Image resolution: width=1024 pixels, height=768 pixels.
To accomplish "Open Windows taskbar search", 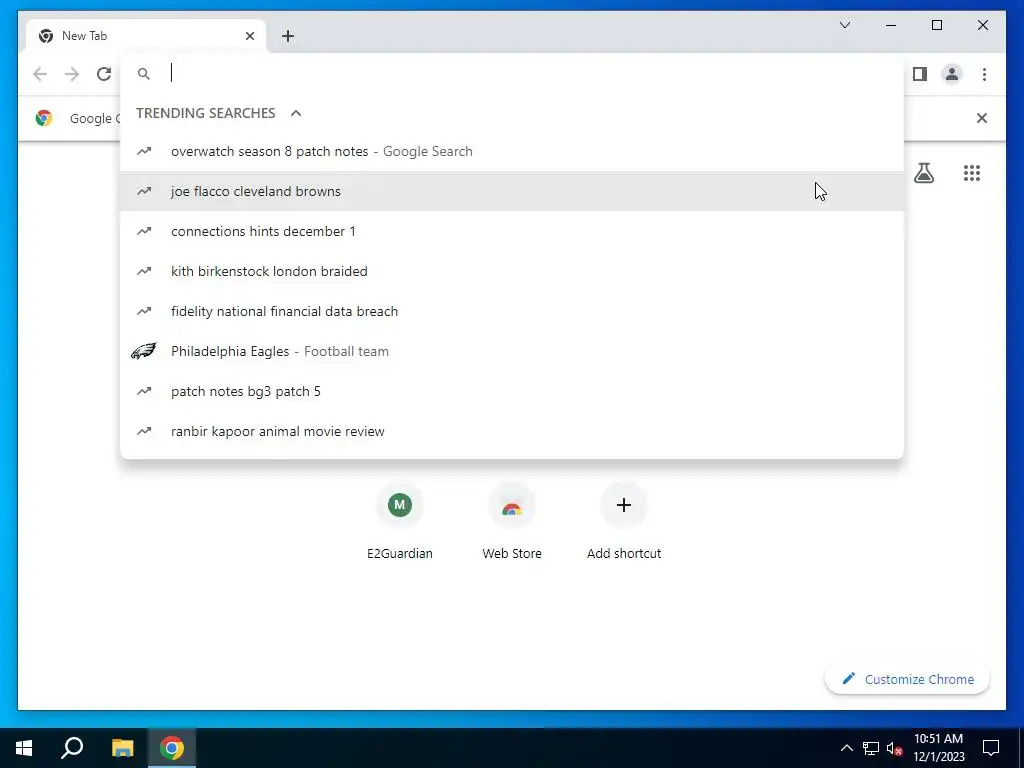I will pos(72,748).
